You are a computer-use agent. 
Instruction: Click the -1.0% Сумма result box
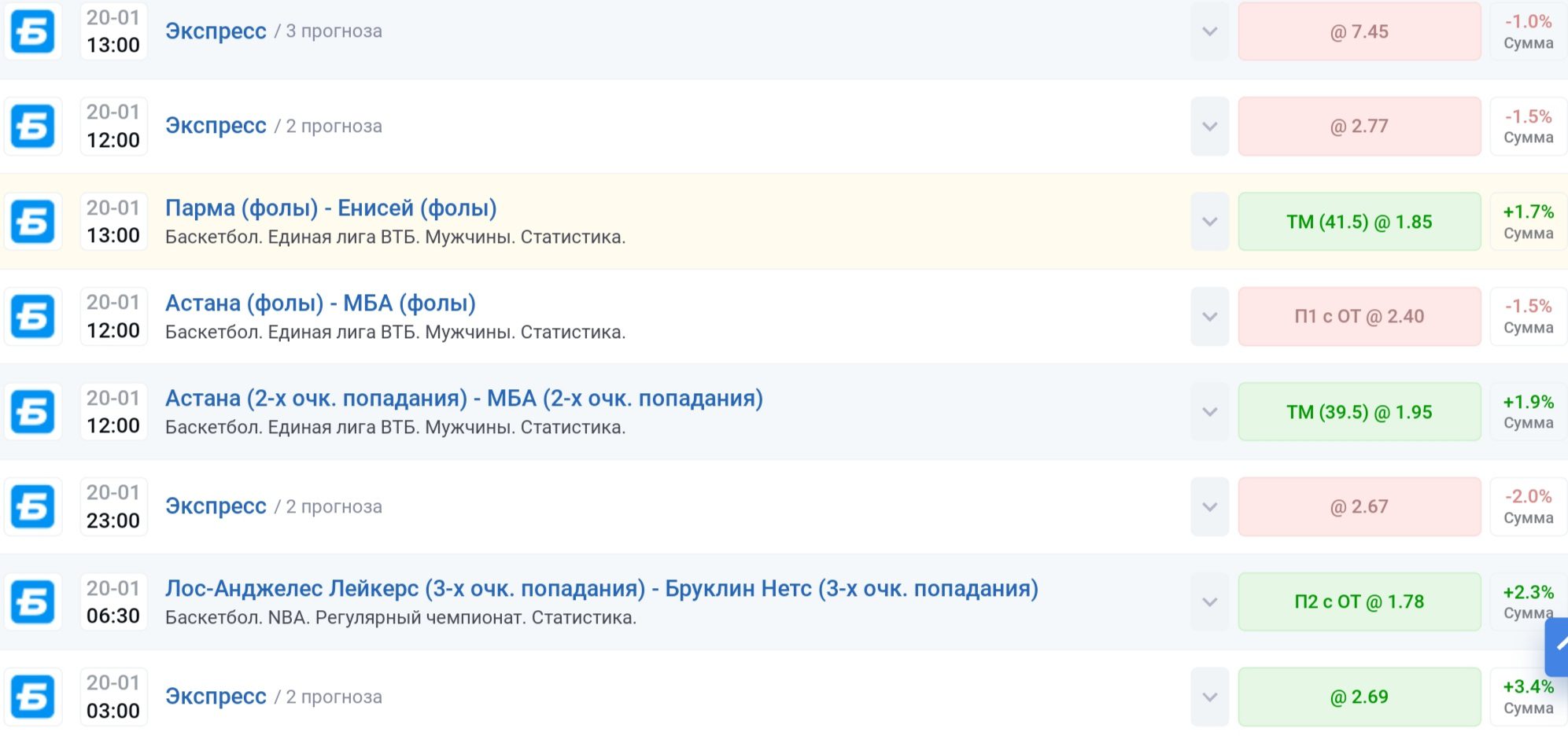coord(1529,31)
